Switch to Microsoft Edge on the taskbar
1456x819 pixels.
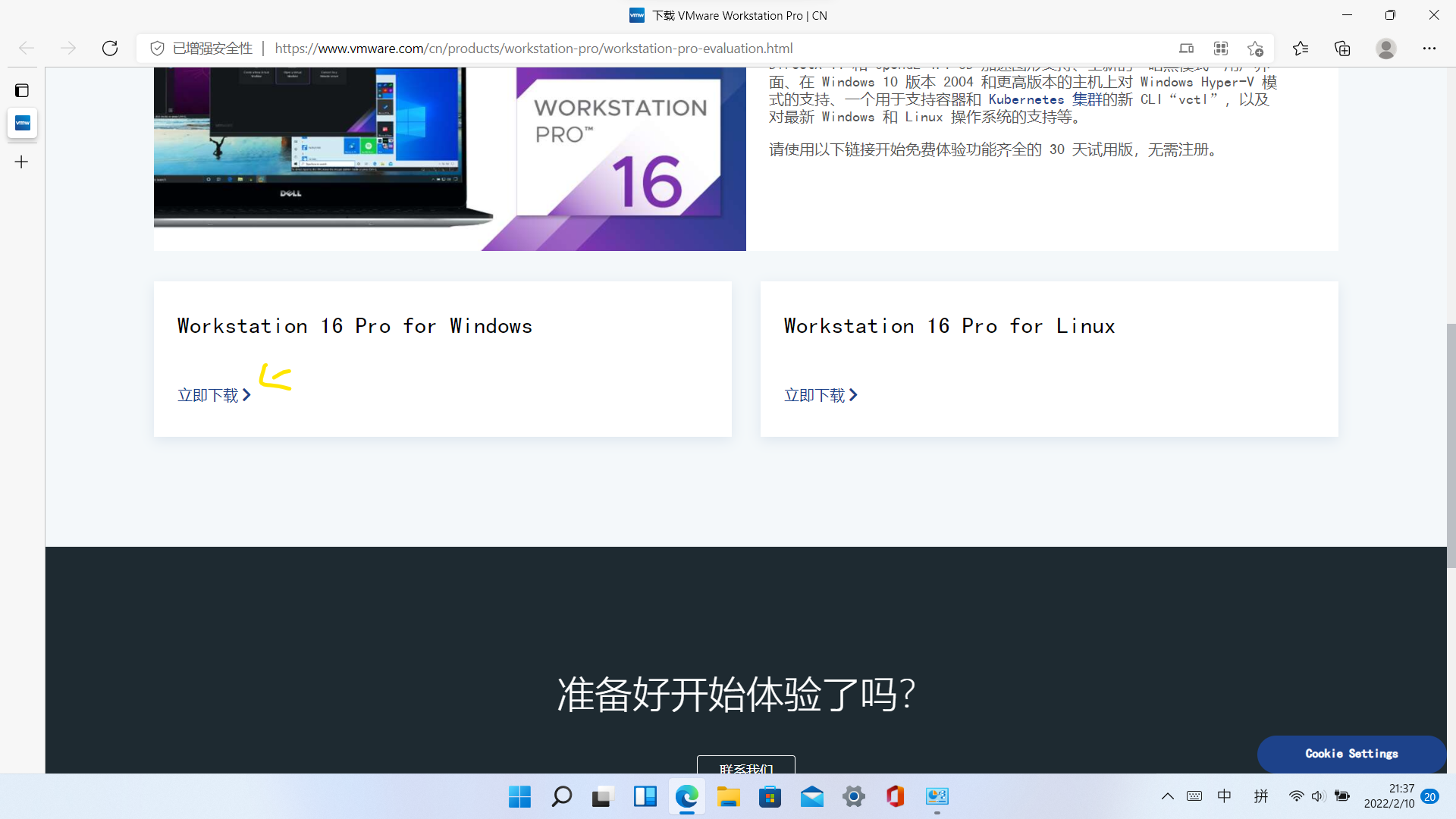(686, 796)
